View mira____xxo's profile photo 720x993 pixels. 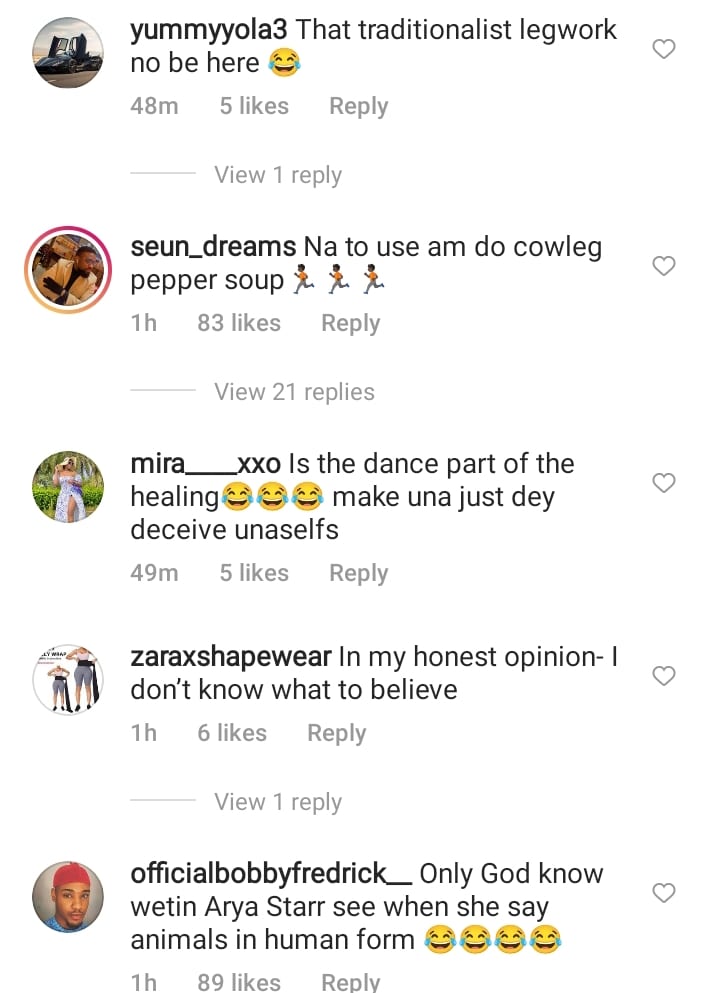coord(68,487)
